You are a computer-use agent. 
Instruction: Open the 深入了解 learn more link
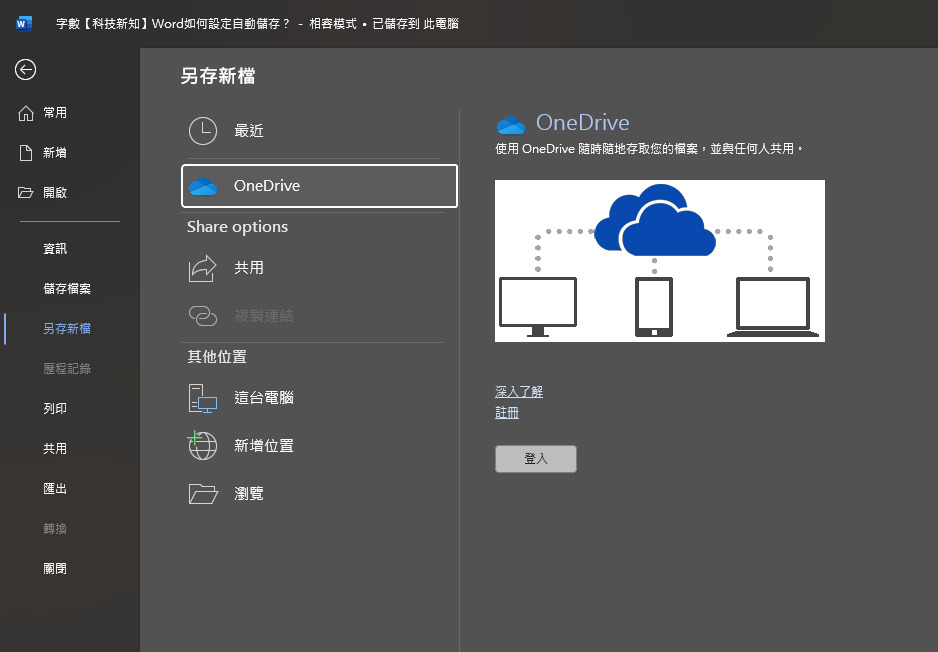pos(519,392)
